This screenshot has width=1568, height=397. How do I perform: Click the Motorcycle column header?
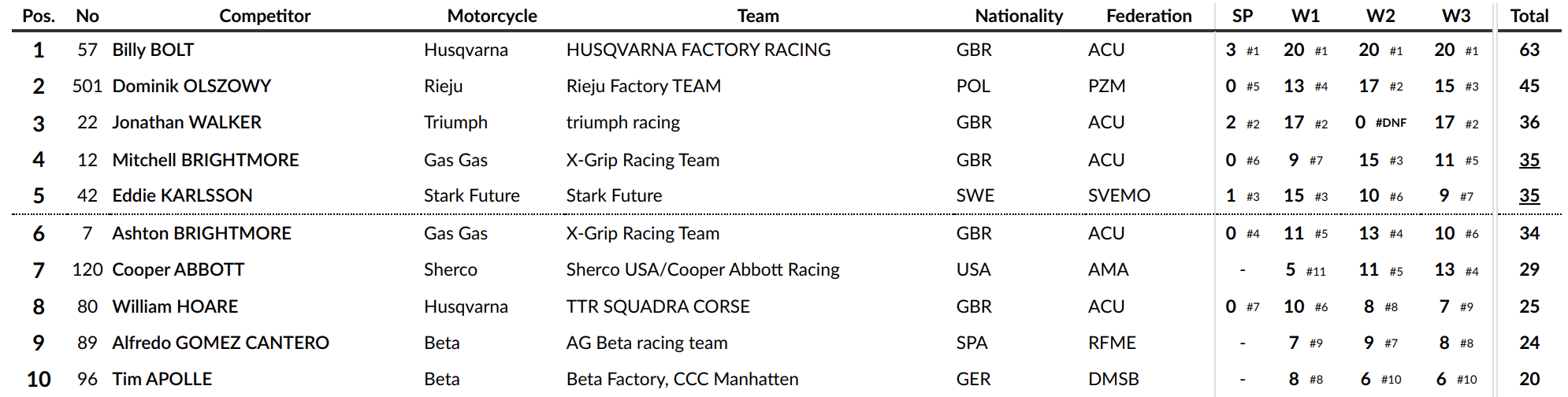tap(492, 16)
